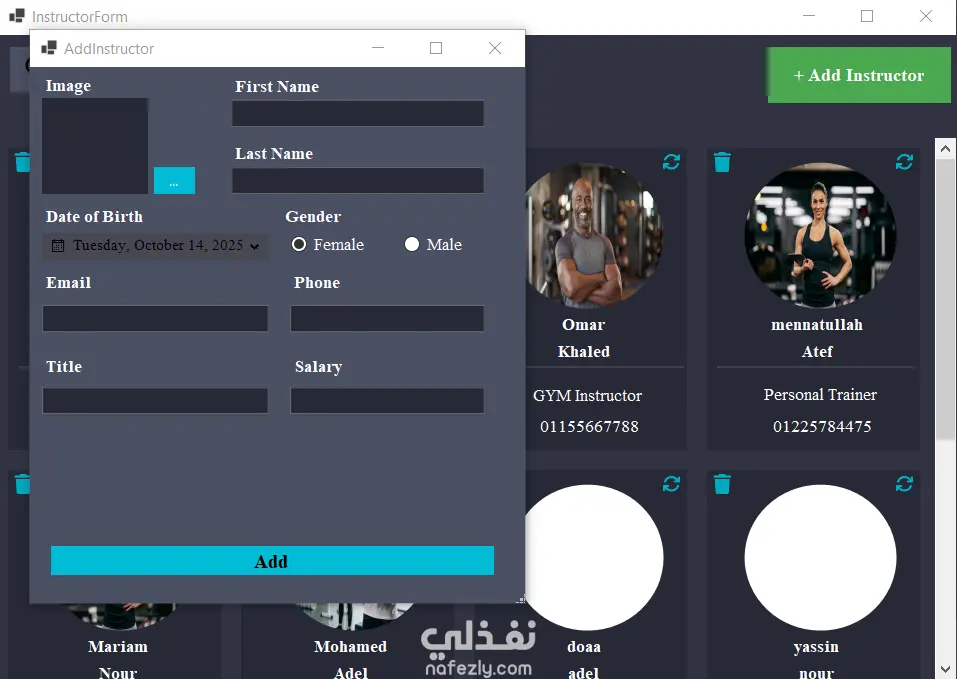The height and width of the screenshot is (679, 957).
Task: Click the 'Mohamed' name text
Action: tap(350, 647)
